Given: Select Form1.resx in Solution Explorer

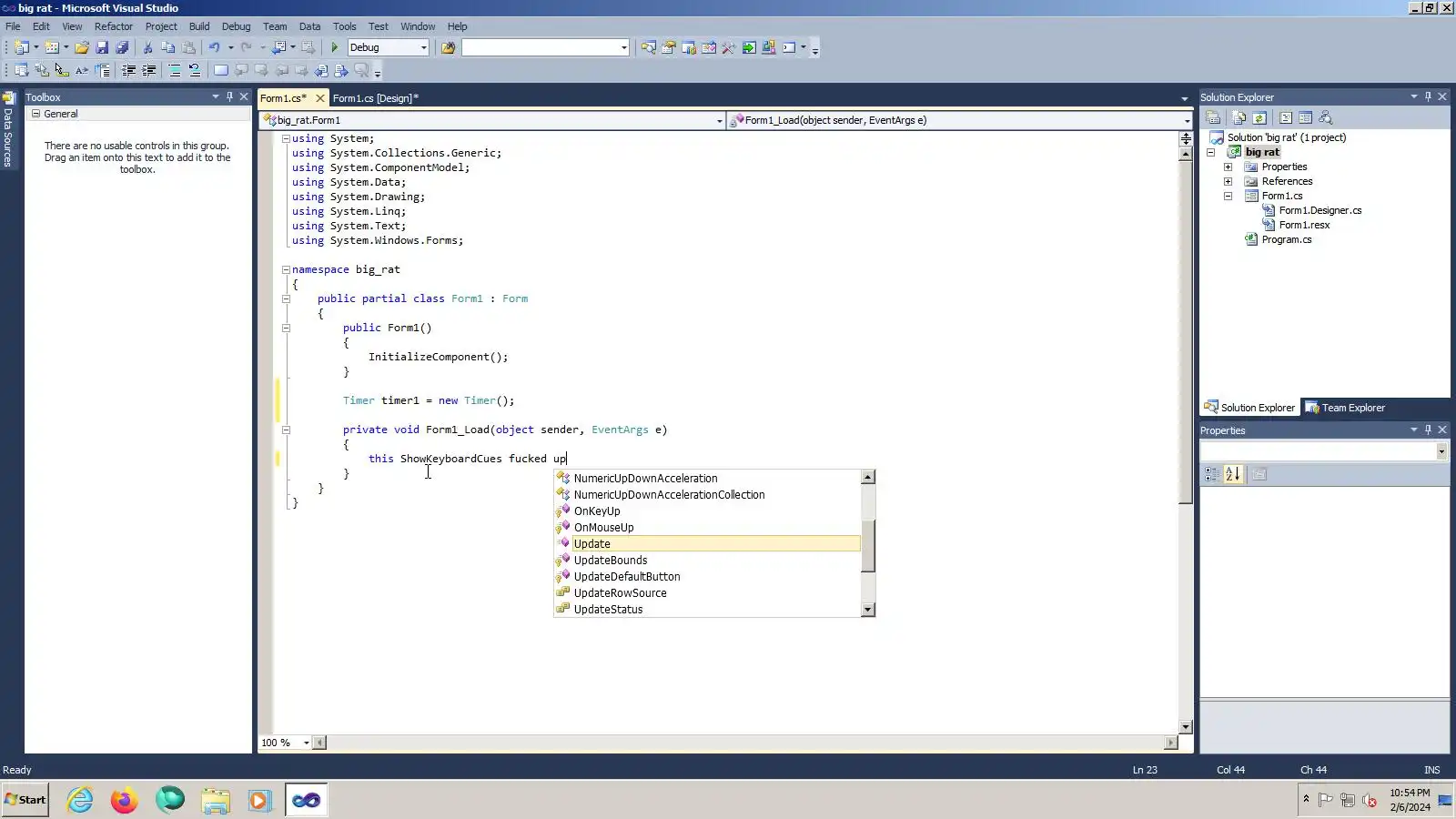Looking at the screenshot, I should [1305, 225].
